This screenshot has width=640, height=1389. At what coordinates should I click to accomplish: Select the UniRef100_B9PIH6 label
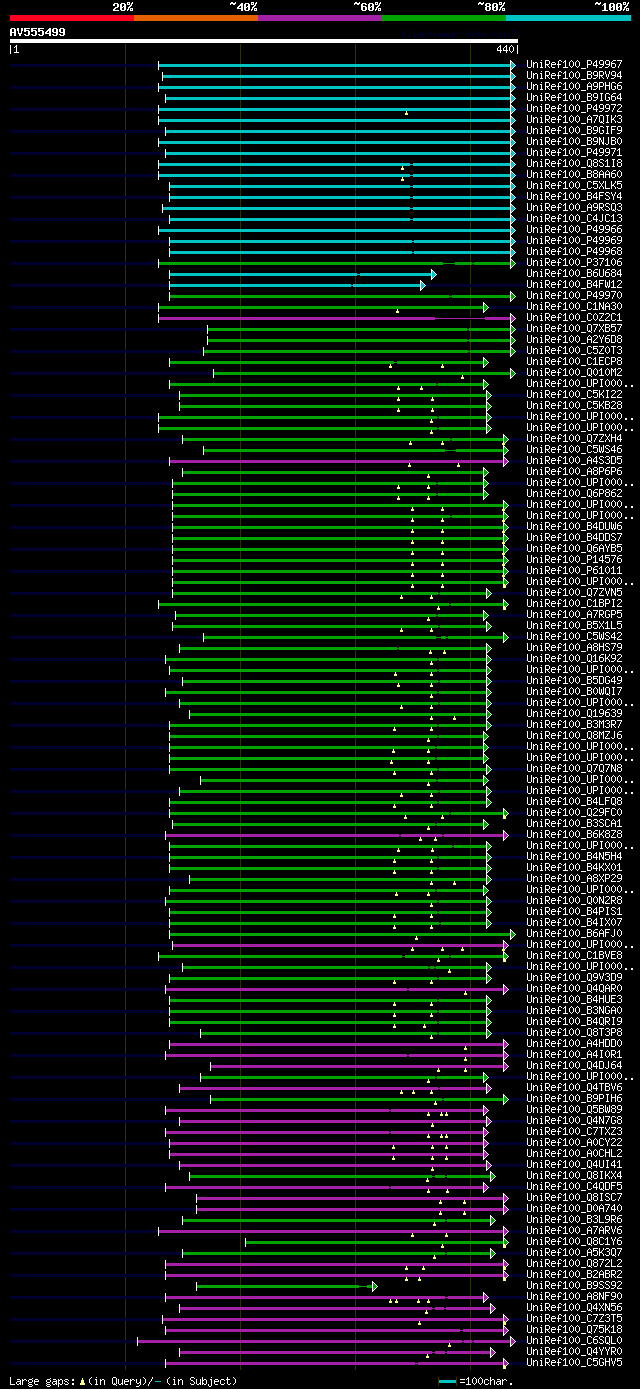click(574, 1098)
